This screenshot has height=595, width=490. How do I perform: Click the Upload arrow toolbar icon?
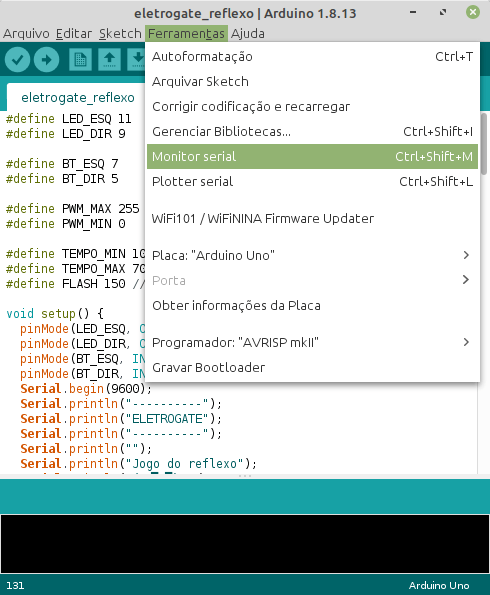[x=46, y=60]
